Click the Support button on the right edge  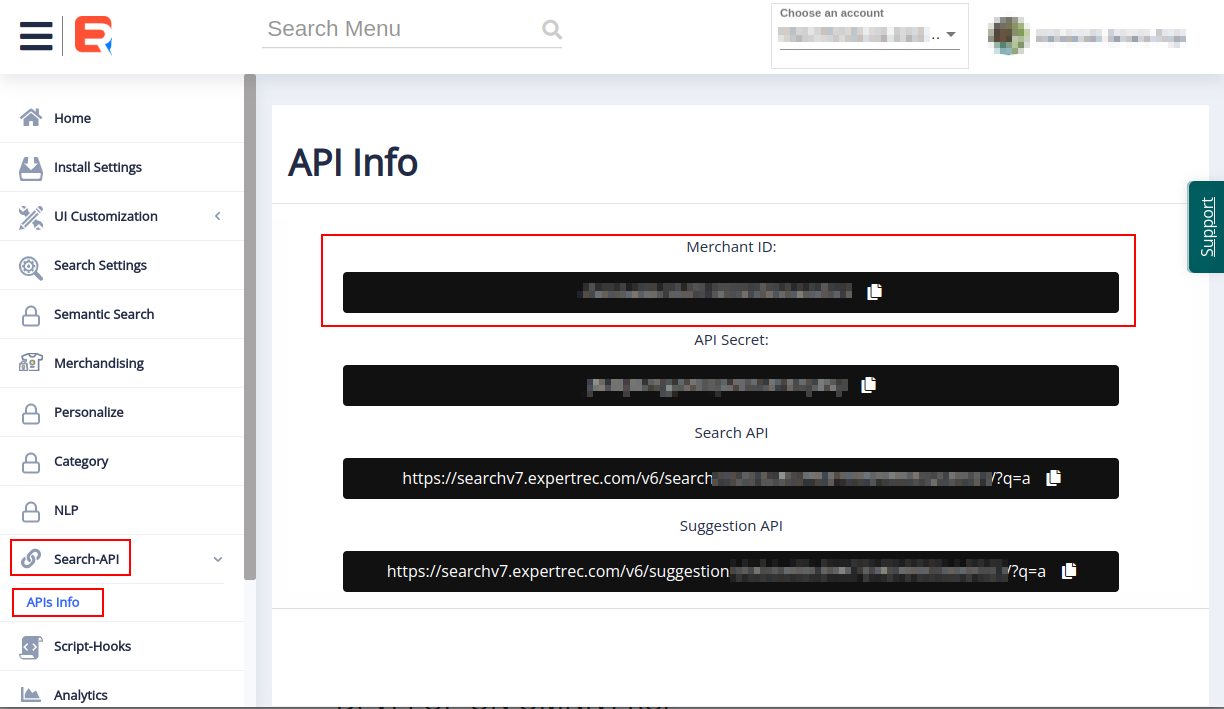point(1206,227)
